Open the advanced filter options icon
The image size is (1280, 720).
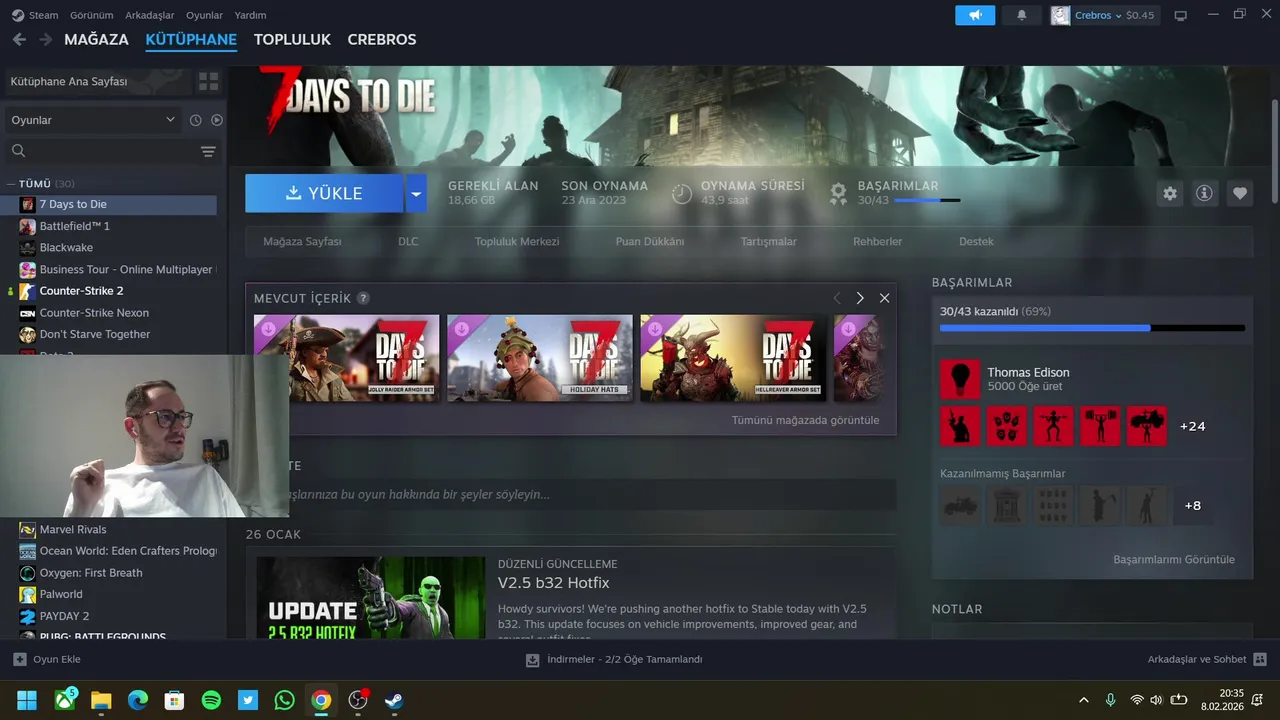[208, 152]
